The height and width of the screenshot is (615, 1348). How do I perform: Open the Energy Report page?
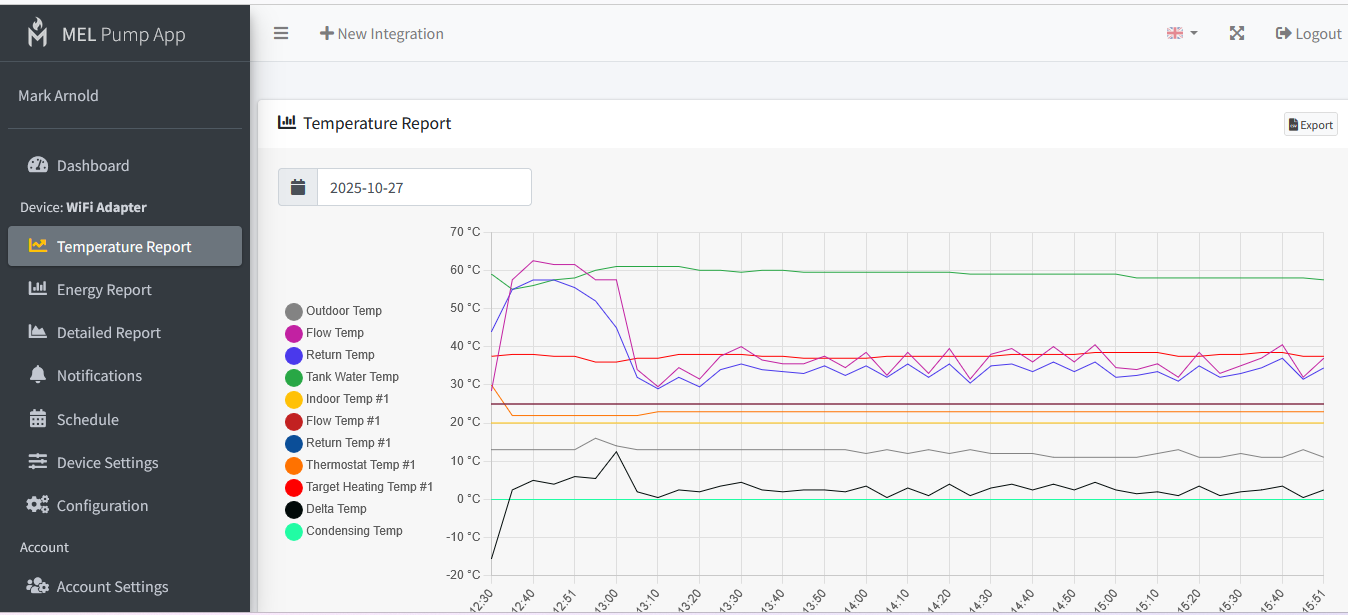point(104,290)
